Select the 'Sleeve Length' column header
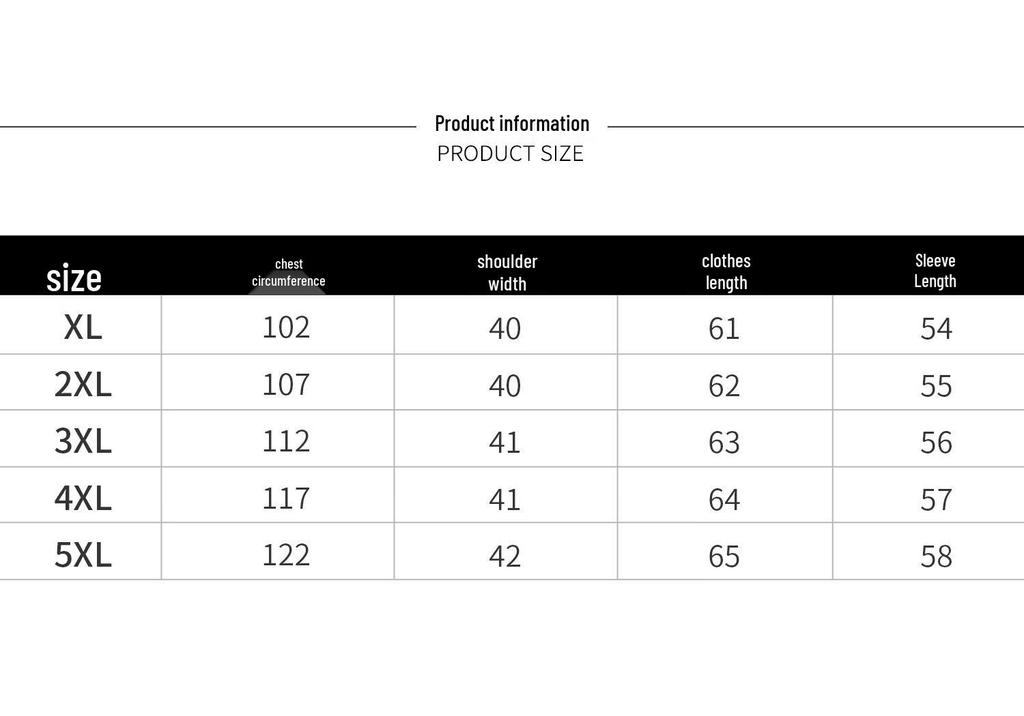Screen dimensions: 1024x716 pyautogui.click(x=935, y=270)
